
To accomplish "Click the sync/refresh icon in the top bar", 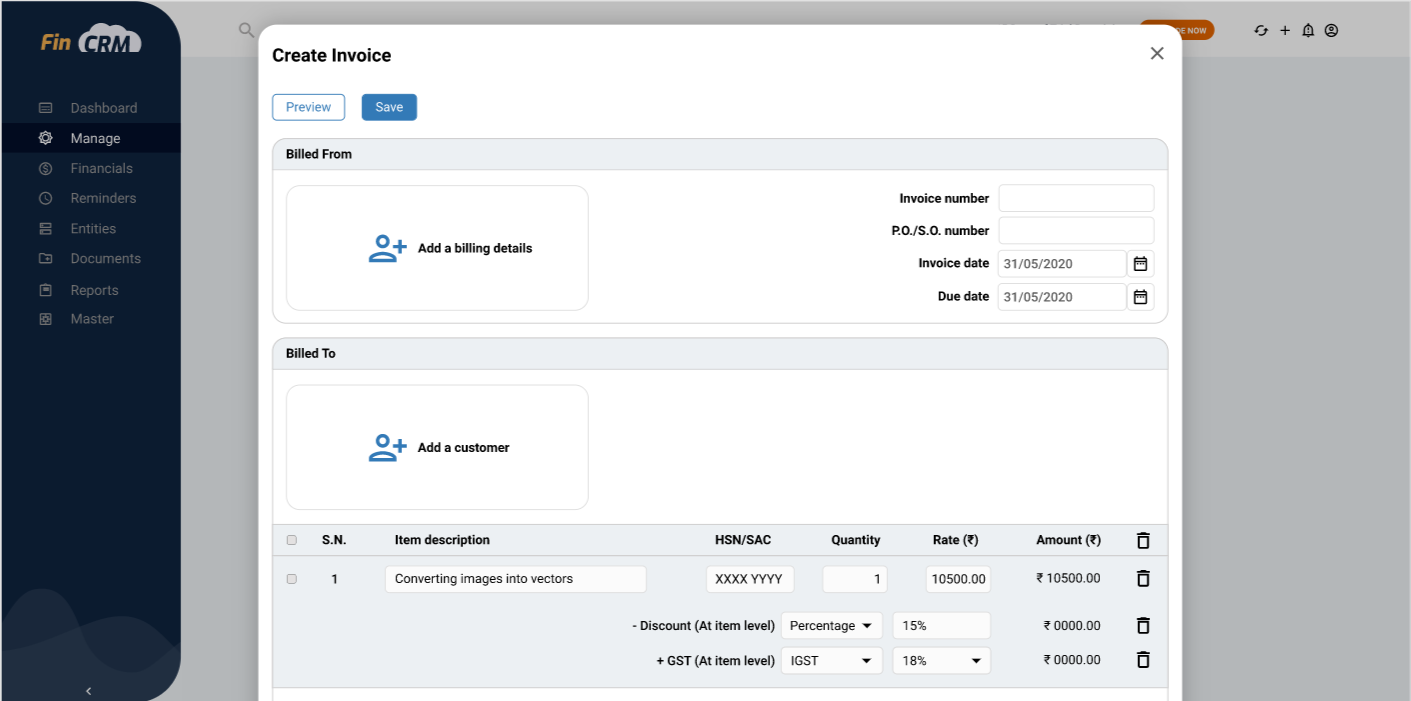I will (x=1261, y=30).
